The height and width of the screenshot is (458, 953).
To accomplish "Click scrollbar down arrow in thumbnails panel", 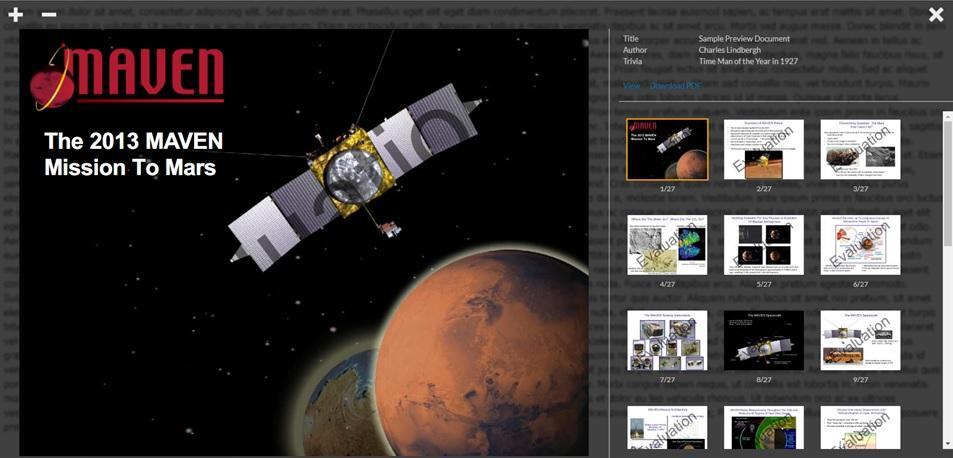I will coord(948,443).
